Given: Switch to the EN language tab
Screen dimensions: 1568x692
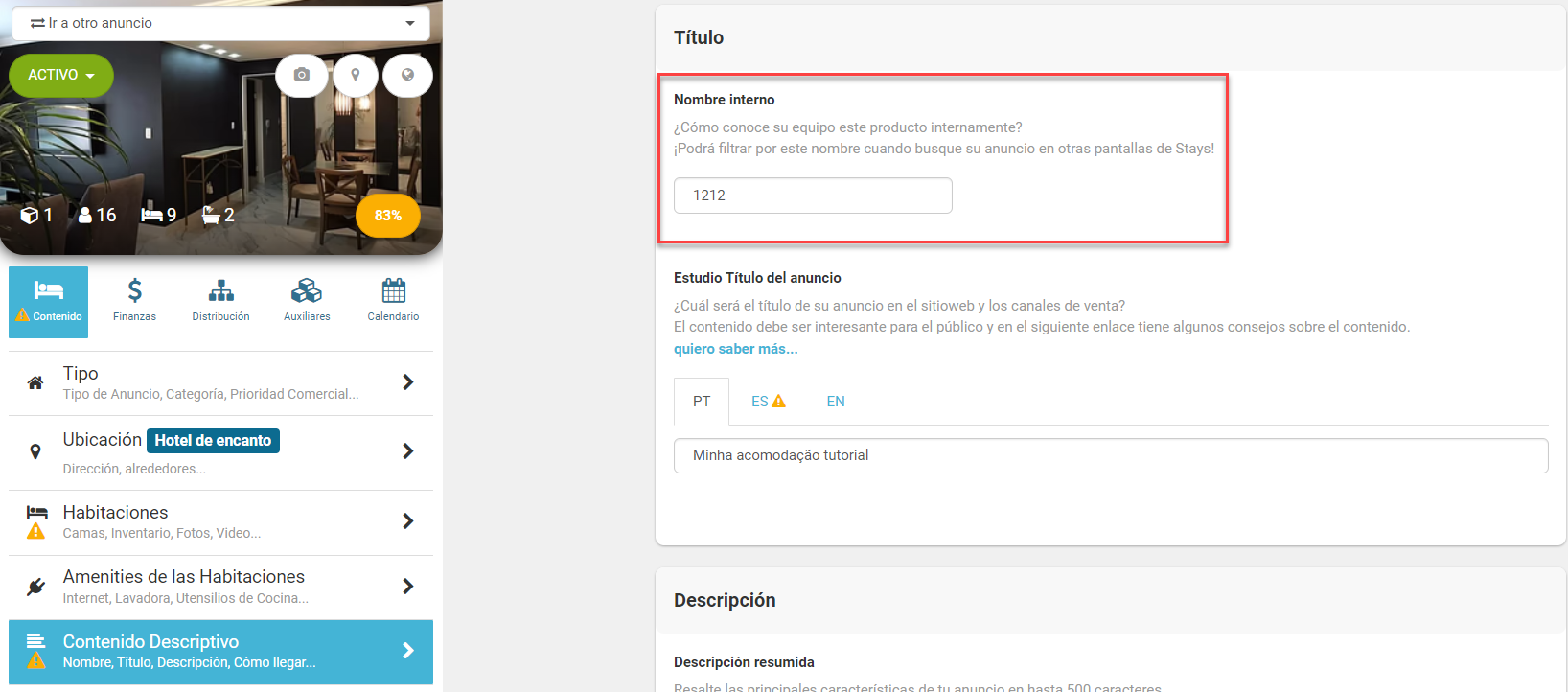Looking at the screenshot, I should [836, 402].
